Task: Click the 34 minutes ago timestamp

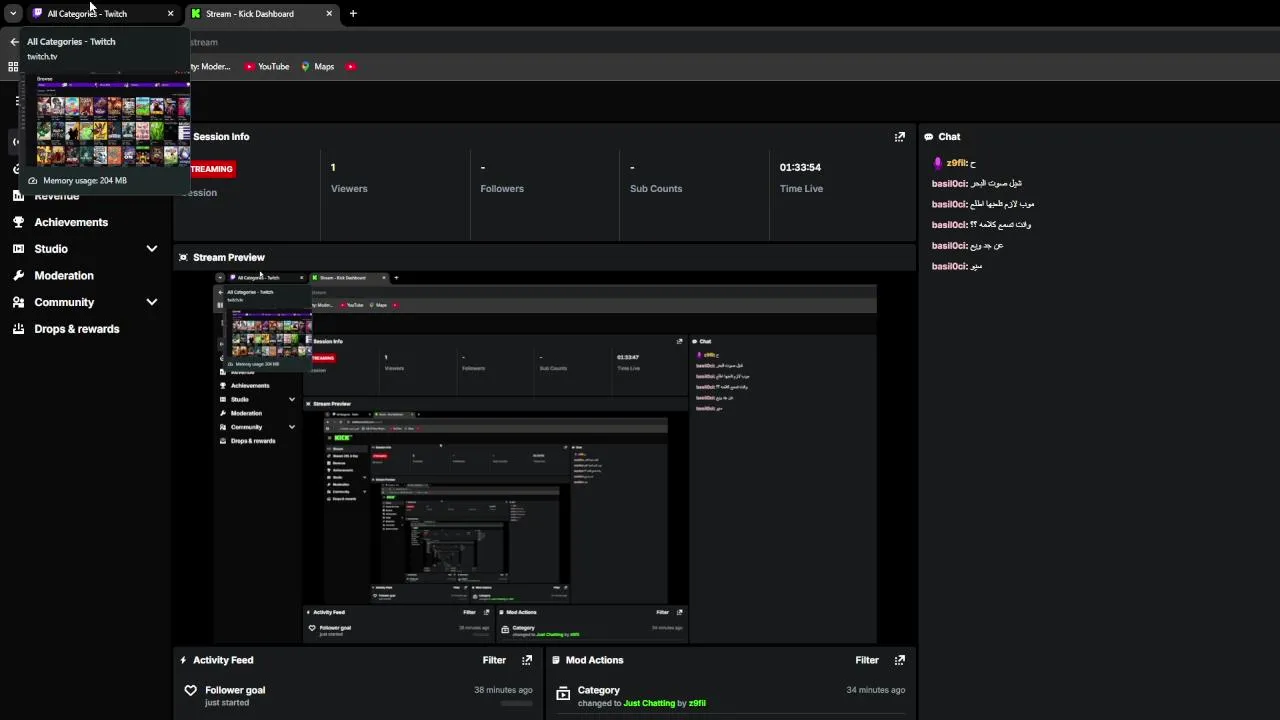Action: click(x=876, y=690)
